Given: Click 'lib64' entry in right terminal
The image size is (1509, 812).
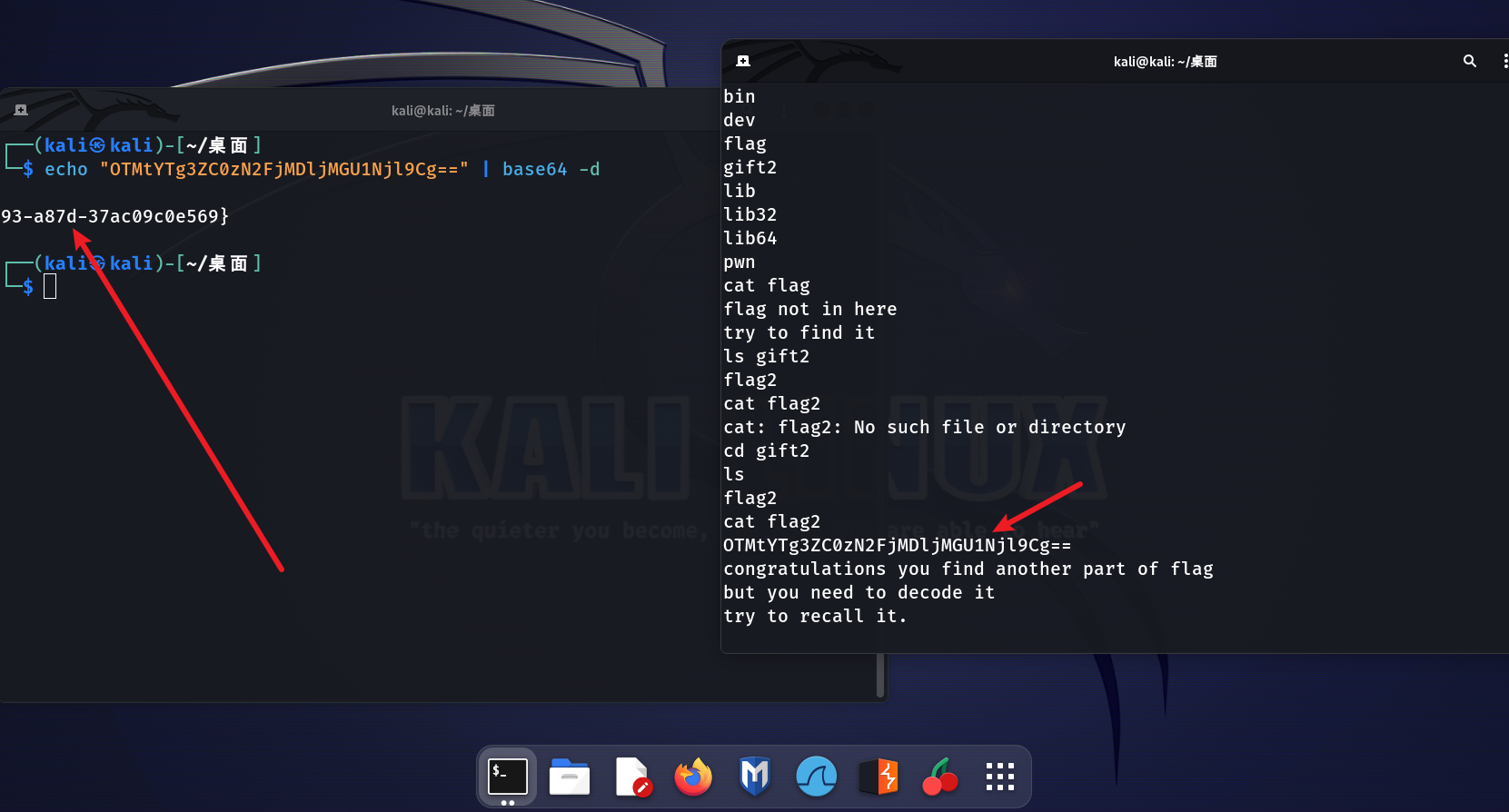Looking at the screenshot, I should 750,238.
